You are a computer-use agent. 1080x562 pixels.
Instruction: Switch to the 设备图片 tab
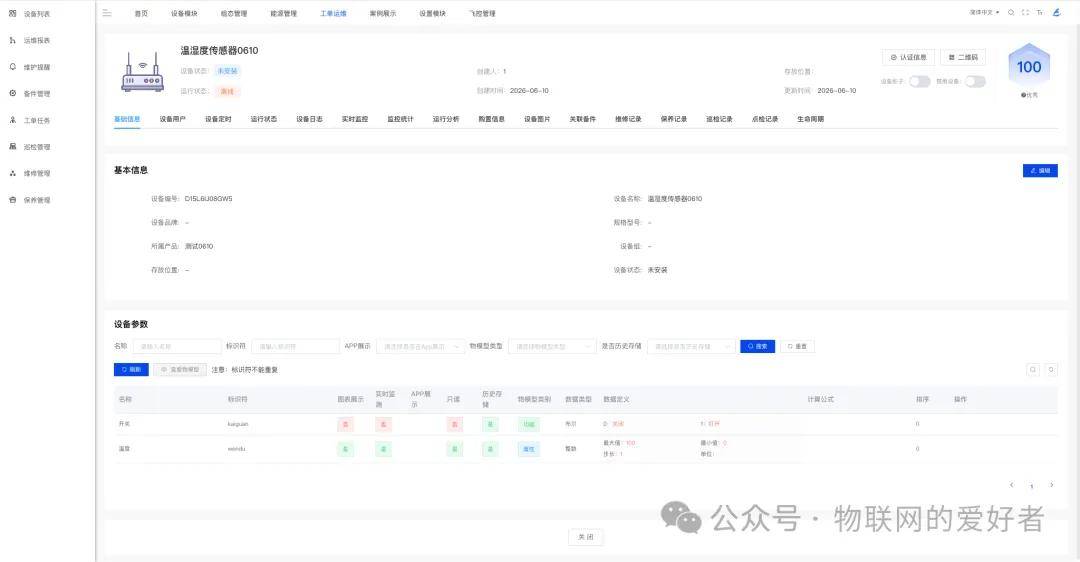[537, 119]
